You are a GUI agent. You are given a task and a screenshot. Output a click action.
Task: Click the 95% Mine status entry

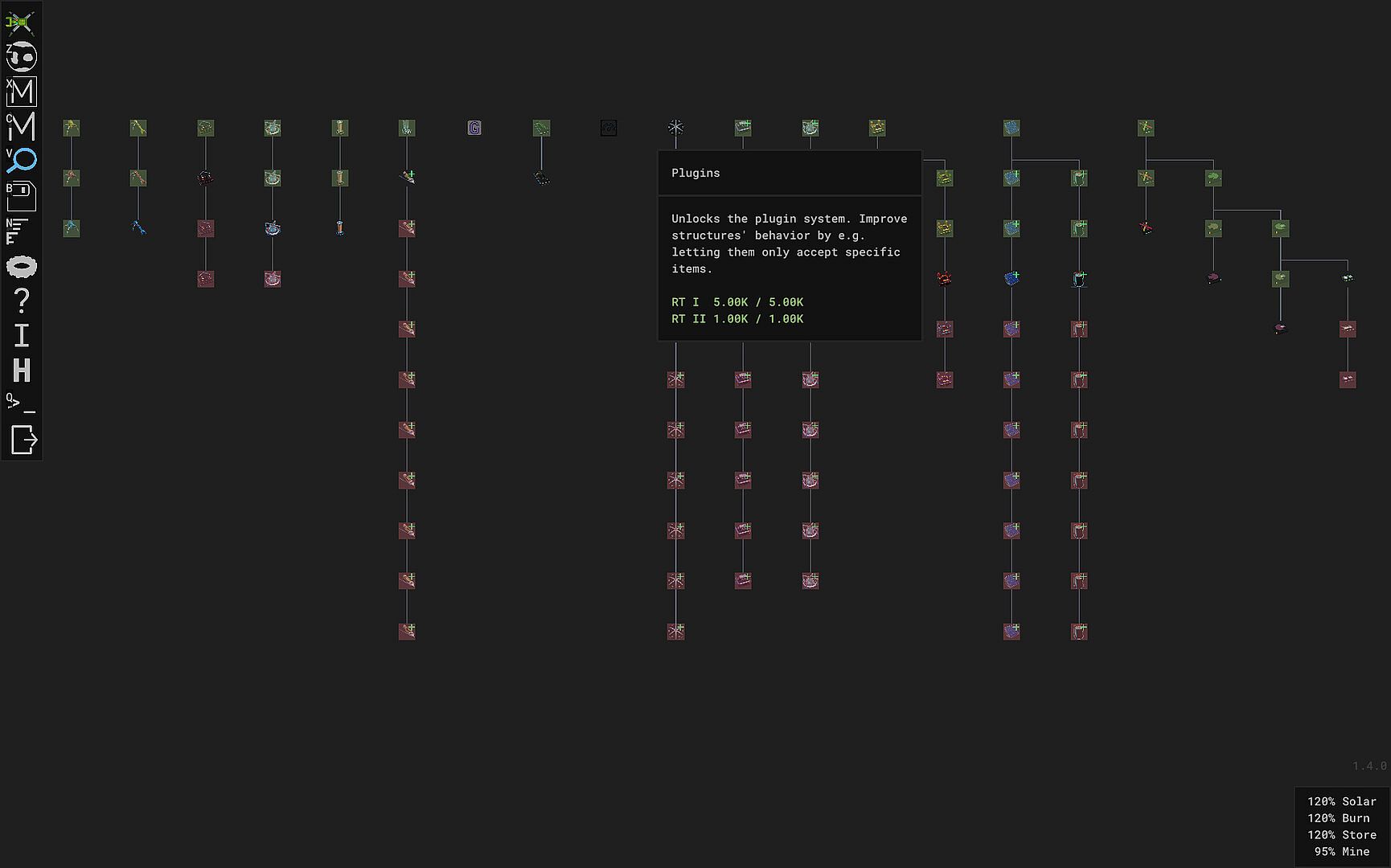[1341, 852]
